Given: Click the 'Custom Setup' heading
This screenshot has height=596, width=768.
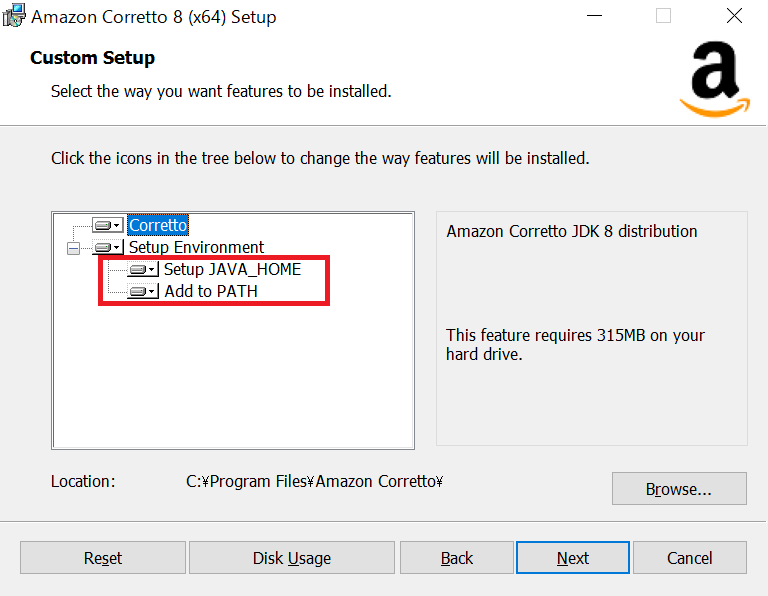Looking at the screenshot, I should pos(93,58).
